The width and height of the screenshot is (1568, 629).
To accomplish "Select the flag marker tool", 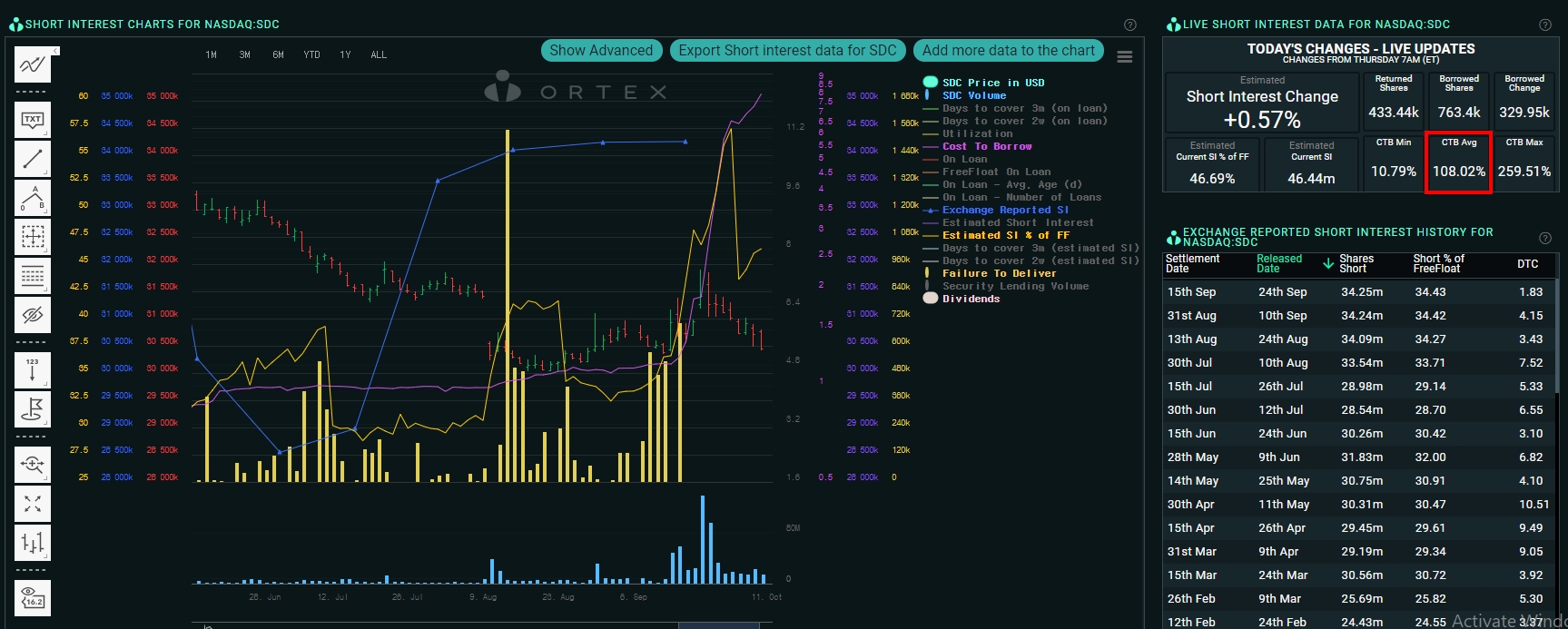I will click(x=33, y=409).
